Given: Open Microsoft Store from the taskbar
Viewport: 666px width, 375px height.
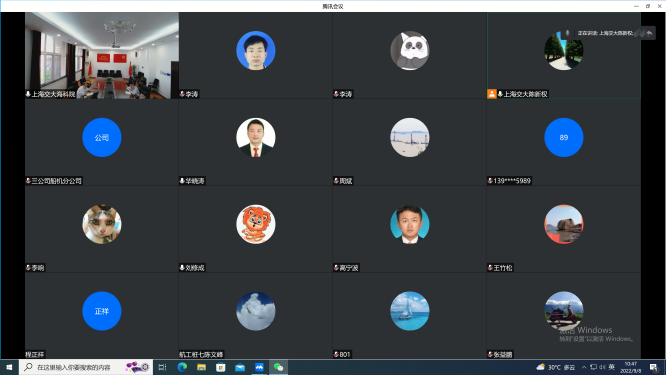Looking at the screenshot, I should [x=220, y=367].
